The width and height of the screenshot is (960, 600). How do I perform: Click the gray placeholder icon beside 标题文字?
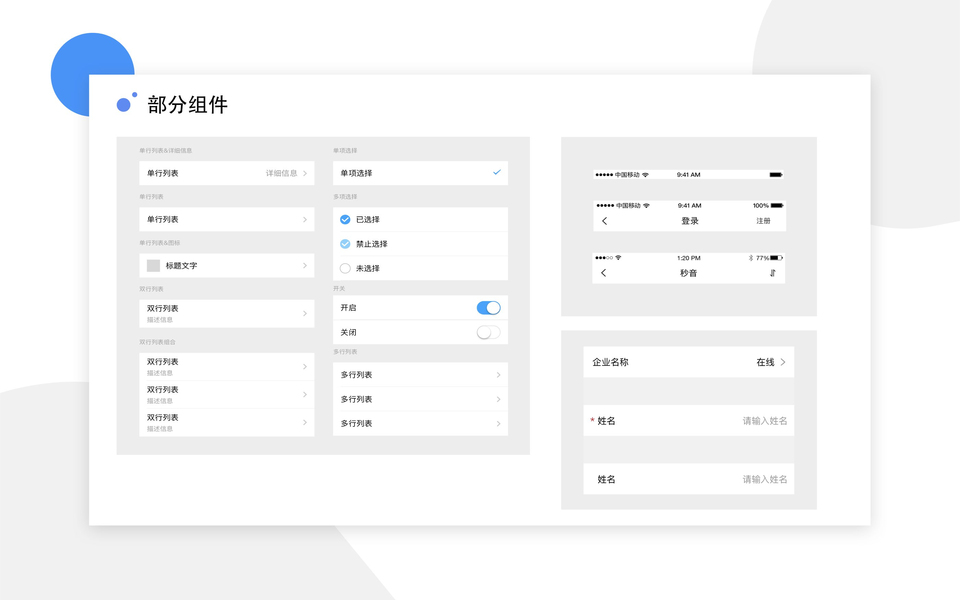click(154, 266)
